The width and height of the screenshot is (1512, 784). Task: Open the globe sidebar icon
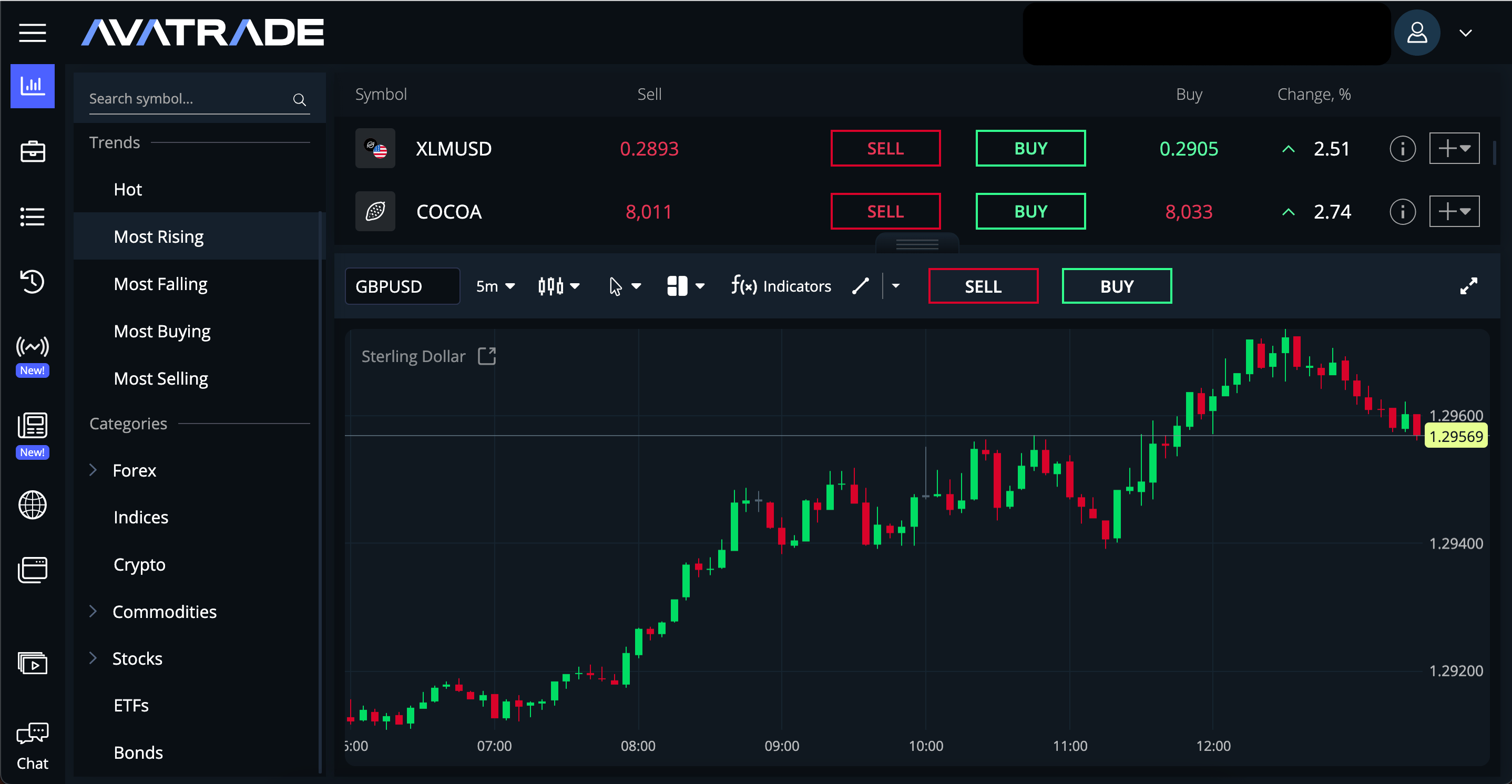pos(32,504)
